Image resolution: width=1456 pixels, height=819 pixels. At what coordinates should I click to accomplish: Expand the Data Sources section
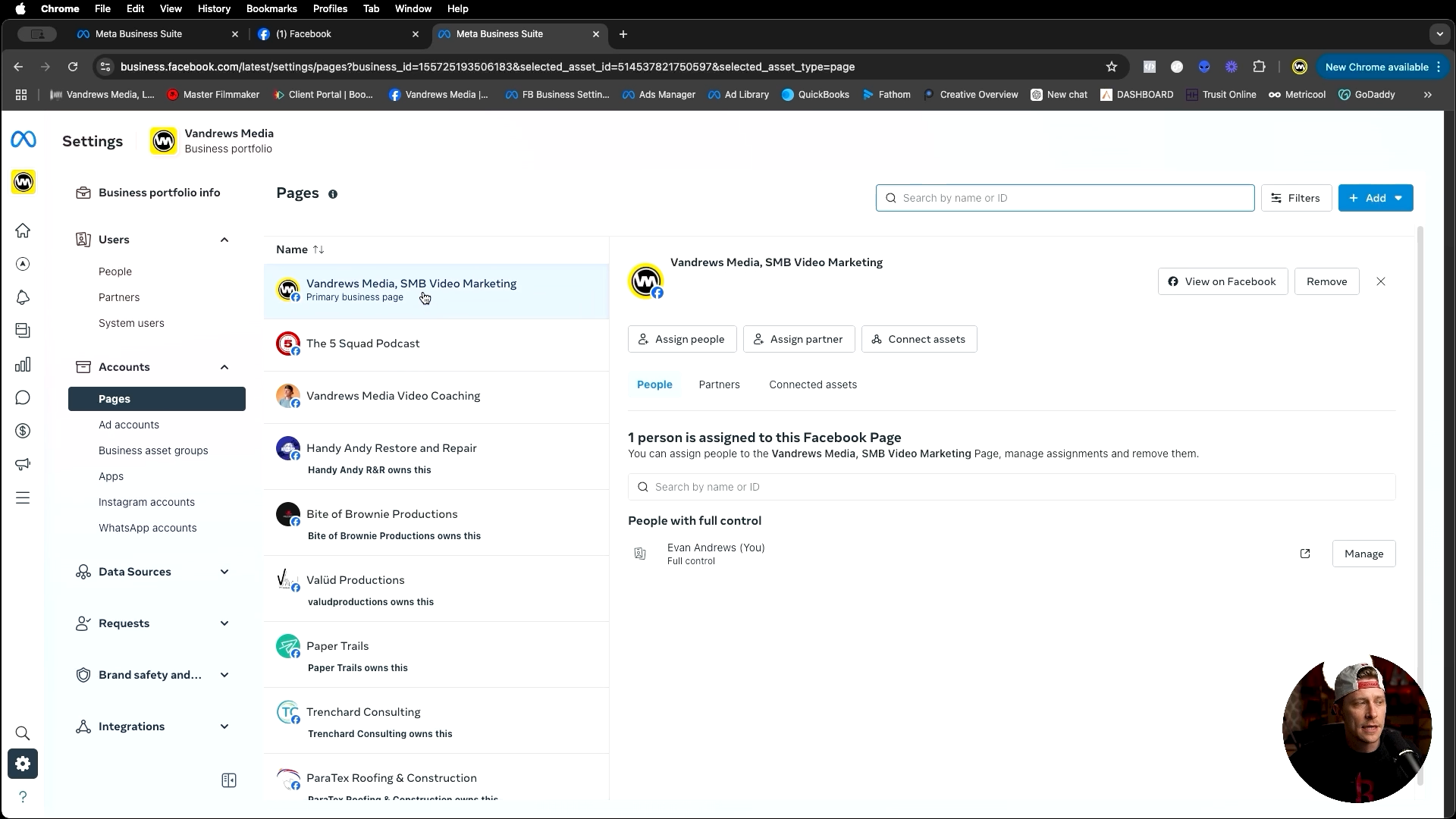click(x=224, y=572)
